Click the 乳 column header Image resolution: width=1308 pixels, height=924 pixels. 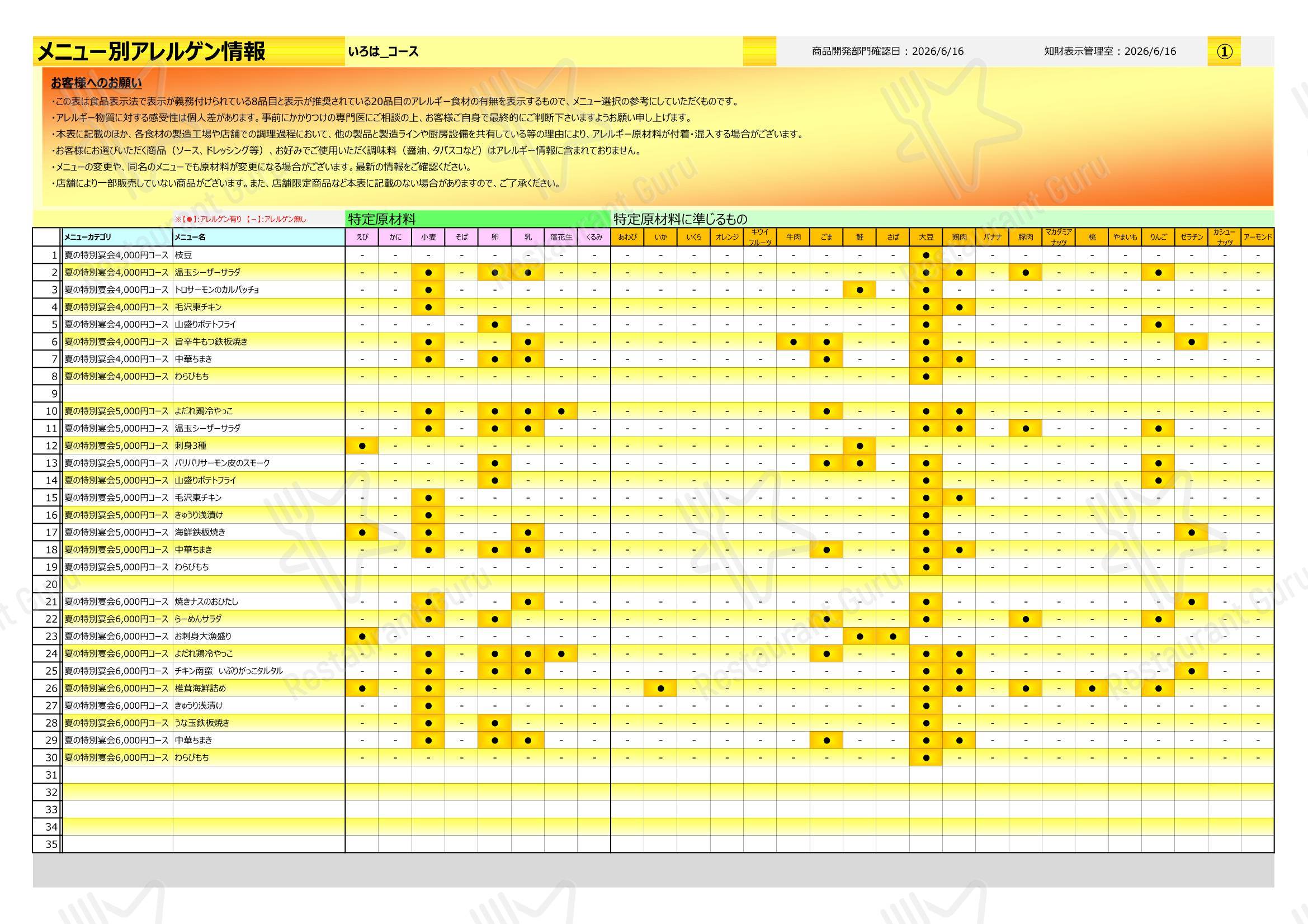pos(528,237)
